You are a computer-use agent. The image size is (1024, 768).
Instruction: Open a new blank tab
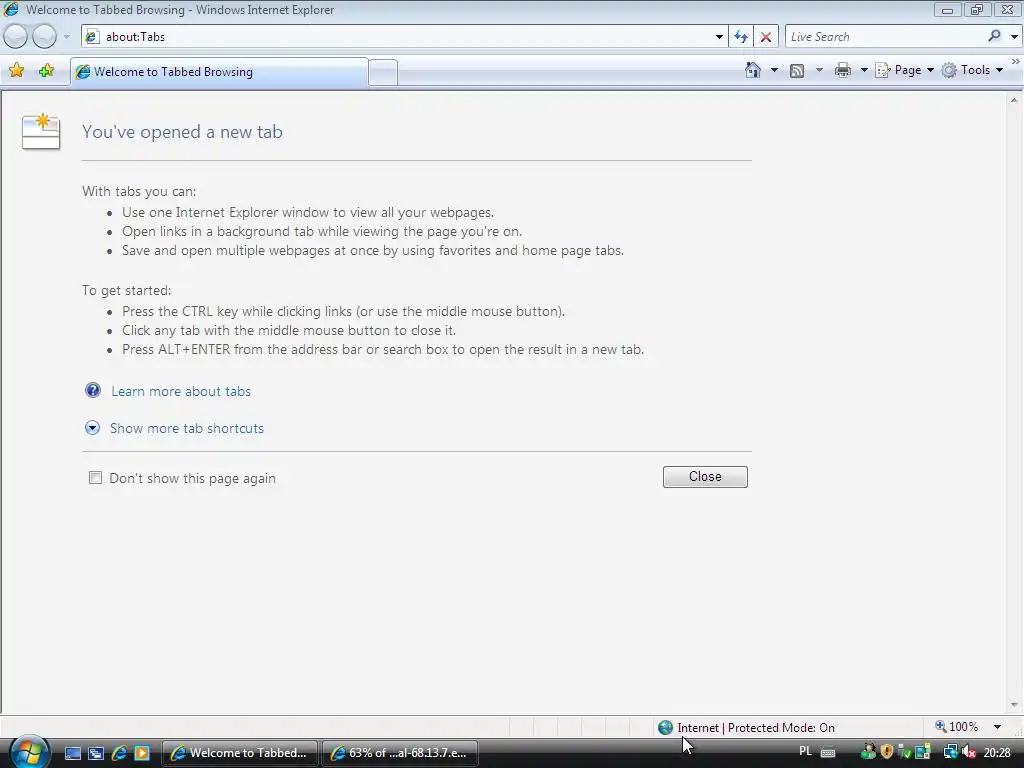(x=383, y=72)
